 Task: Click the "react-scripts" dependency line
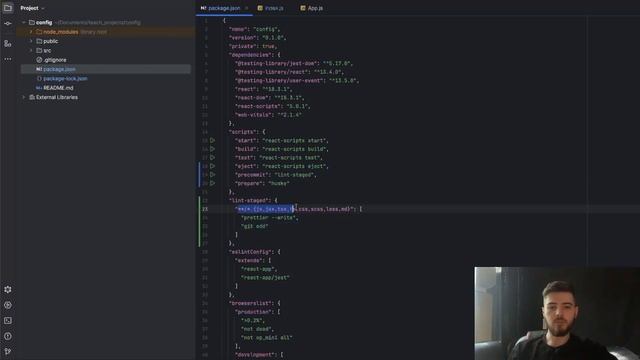coord(272,106)
